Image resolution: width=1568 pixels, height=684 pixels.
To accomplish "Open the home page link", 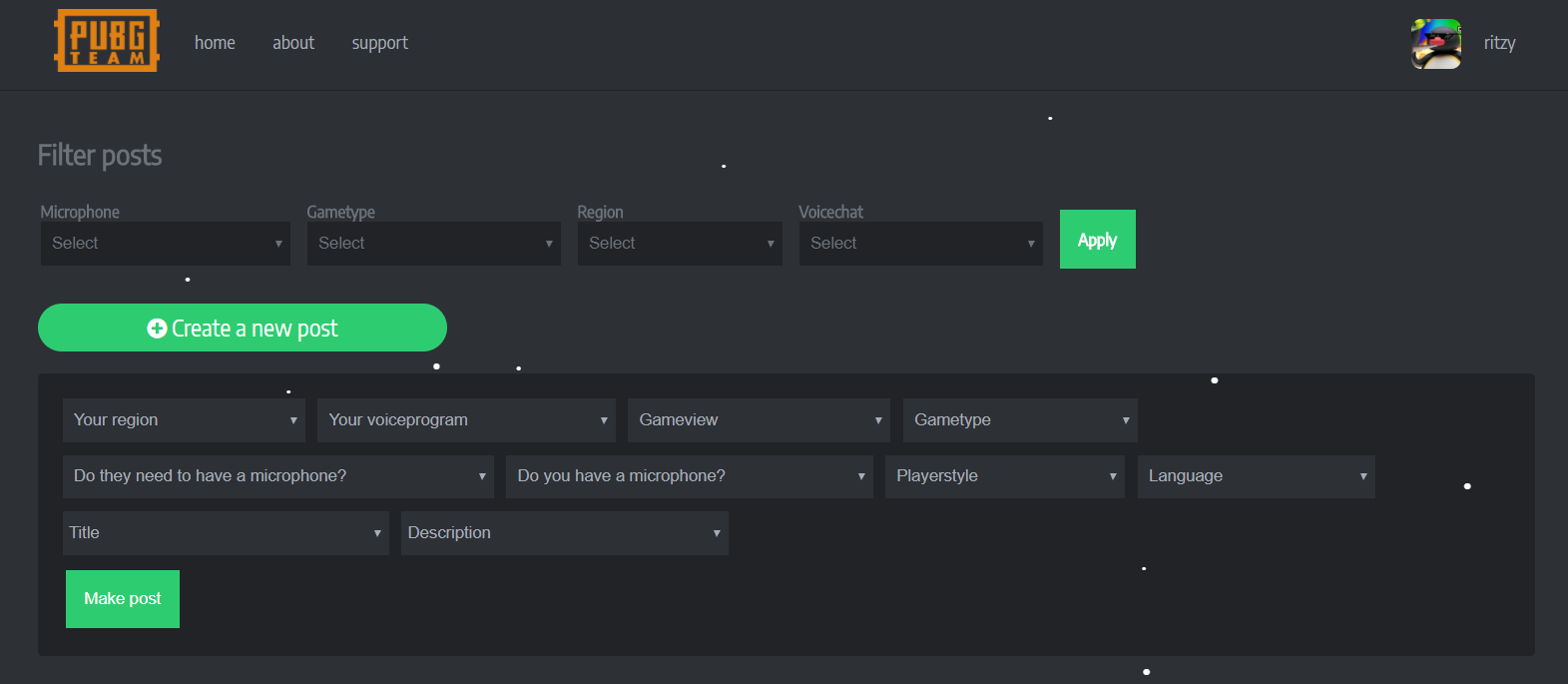I will [215, 43].
